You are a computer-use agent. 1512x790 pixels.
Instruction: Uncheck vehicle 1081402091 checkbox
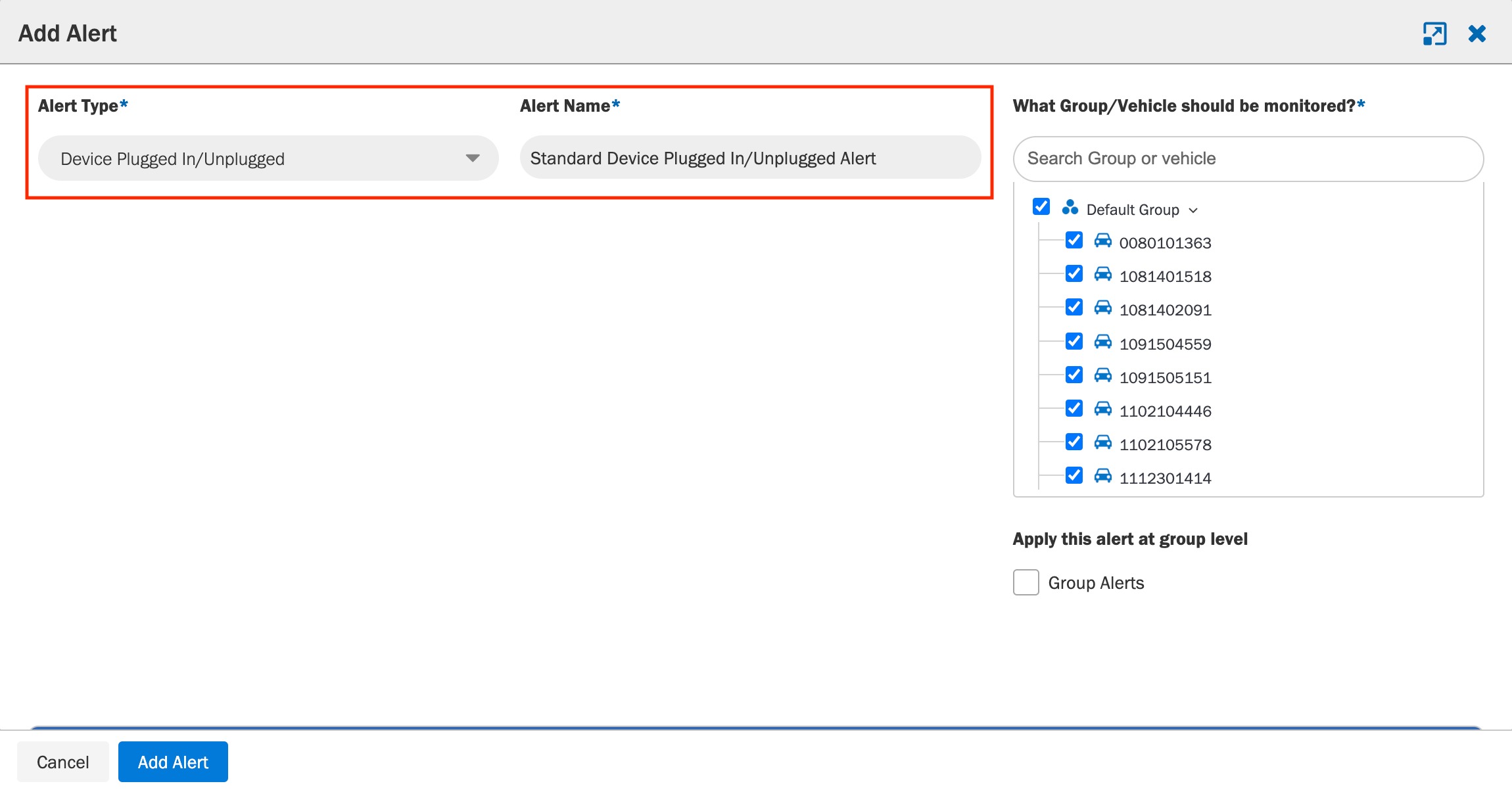click(1074, 308)
